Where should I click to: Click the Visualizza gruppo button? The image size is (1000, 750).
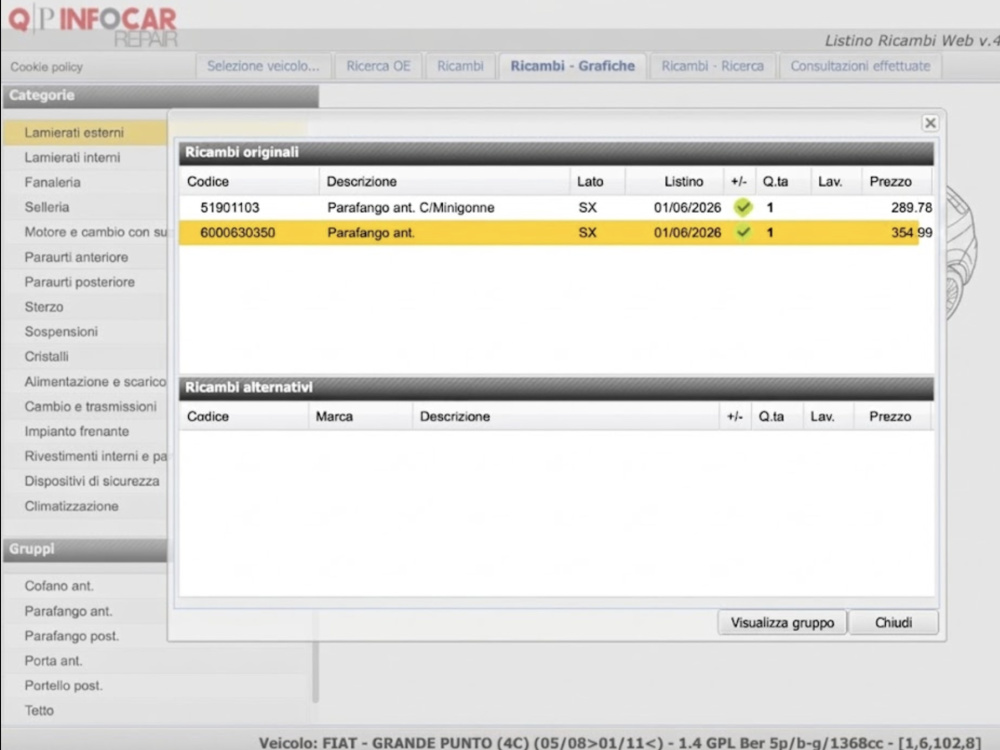782,622
